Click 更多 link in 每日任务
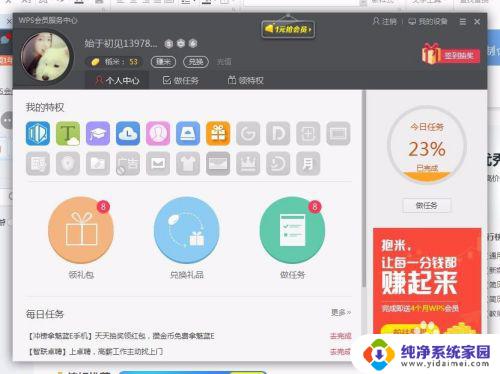 coord(341,312)
